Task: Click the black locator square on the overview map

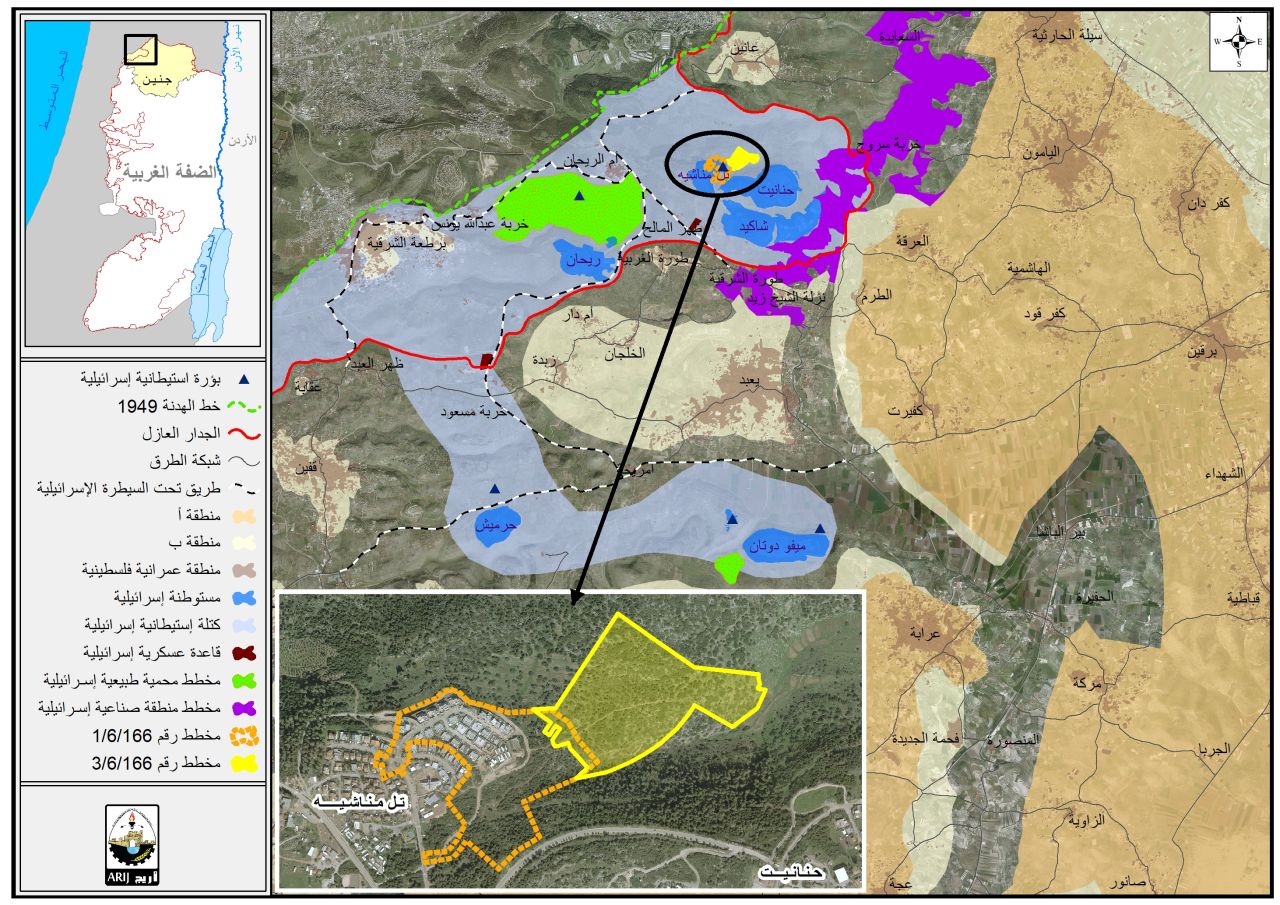Action: [140, 49]
